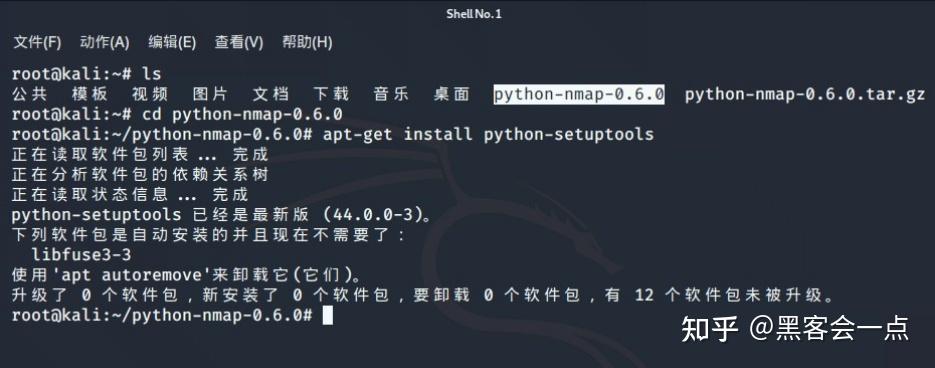Click the highlighted python-nmap-0.6.0 directory name

point(579,94)
